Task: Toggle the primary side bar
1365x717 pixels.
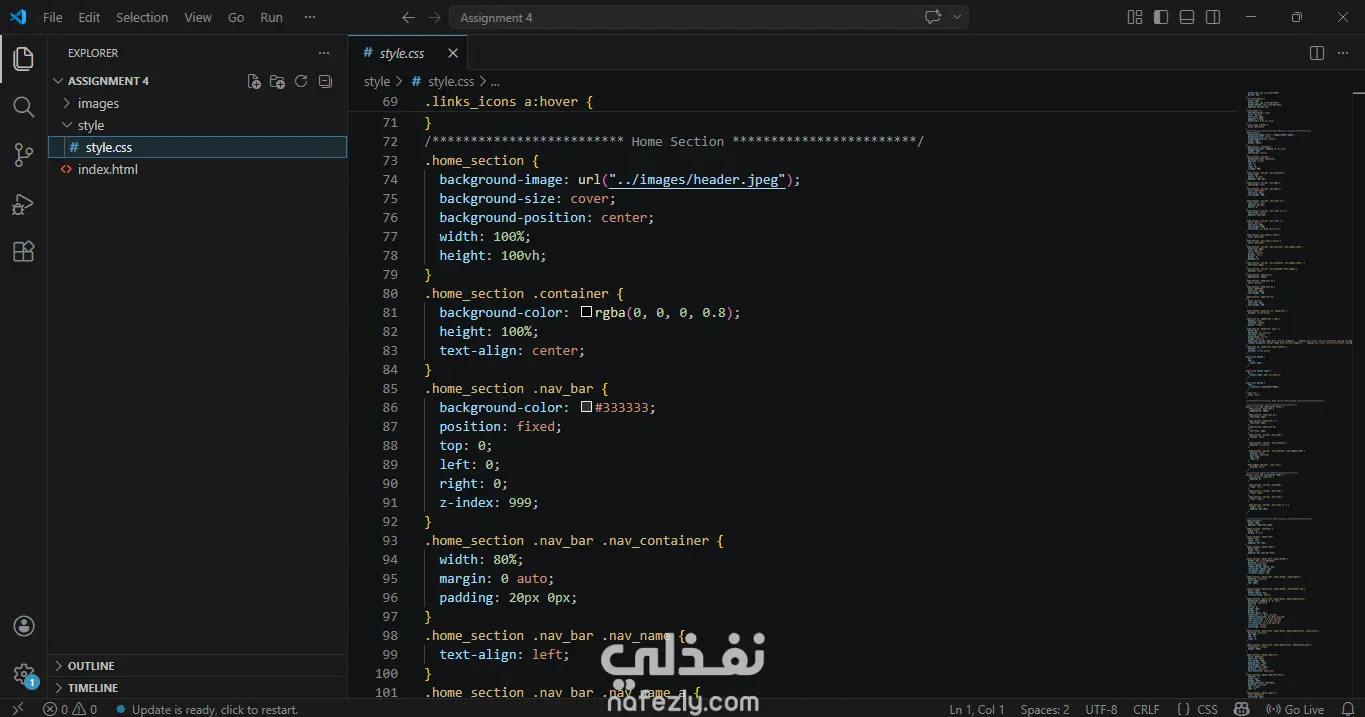Action: pos(1161,17)
